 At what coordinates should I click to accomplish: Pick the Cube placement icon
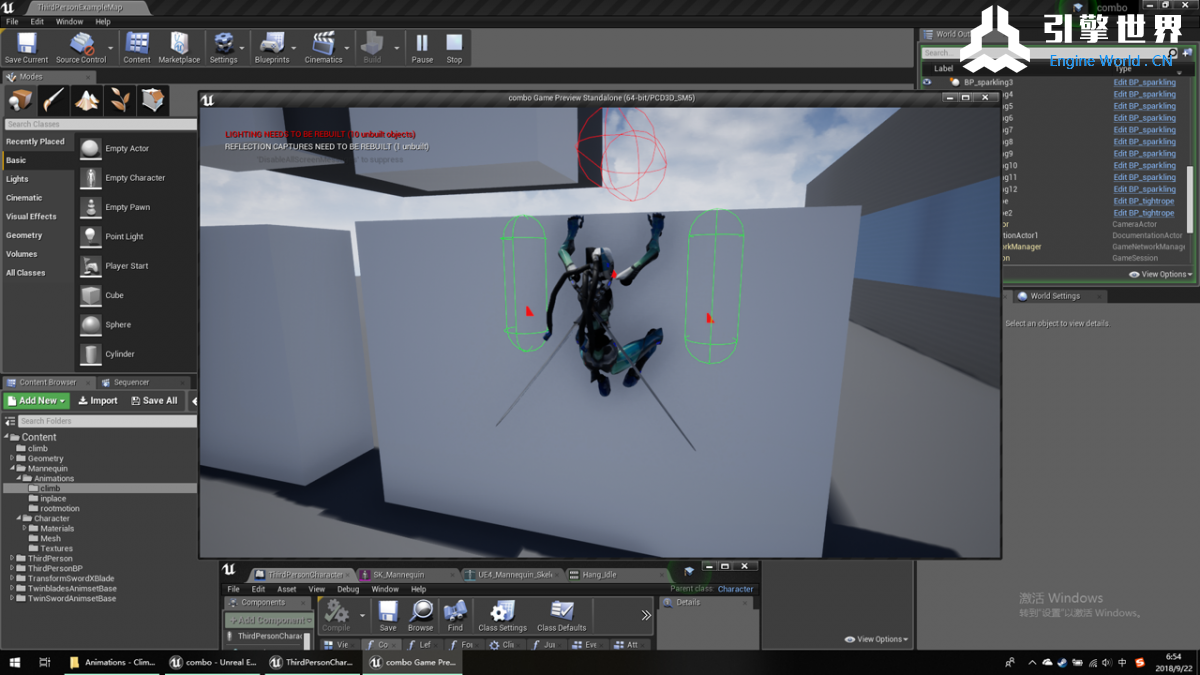(91, 295)
